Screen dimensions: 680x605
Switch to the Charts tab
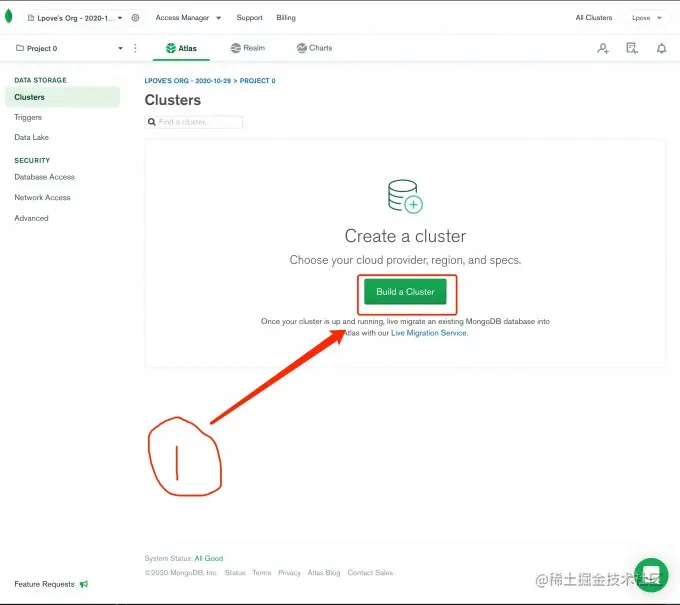314,48
